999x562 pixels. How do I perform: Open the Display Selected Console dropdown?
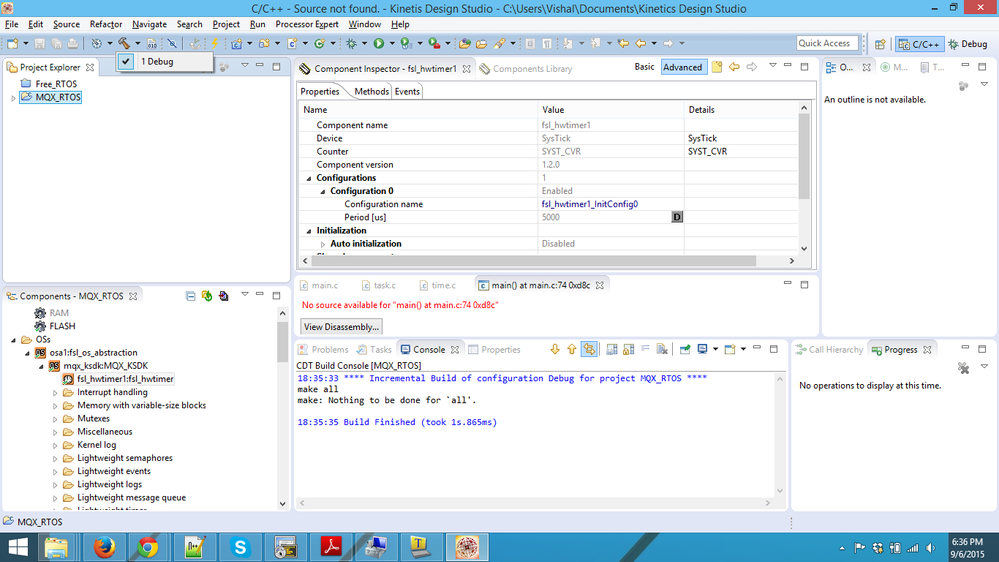pos(715,349)
